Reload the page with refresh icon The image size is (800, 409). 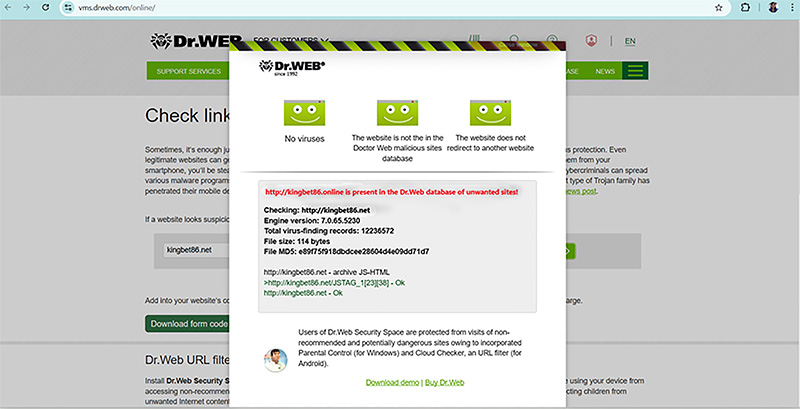(x=45, y=8)
